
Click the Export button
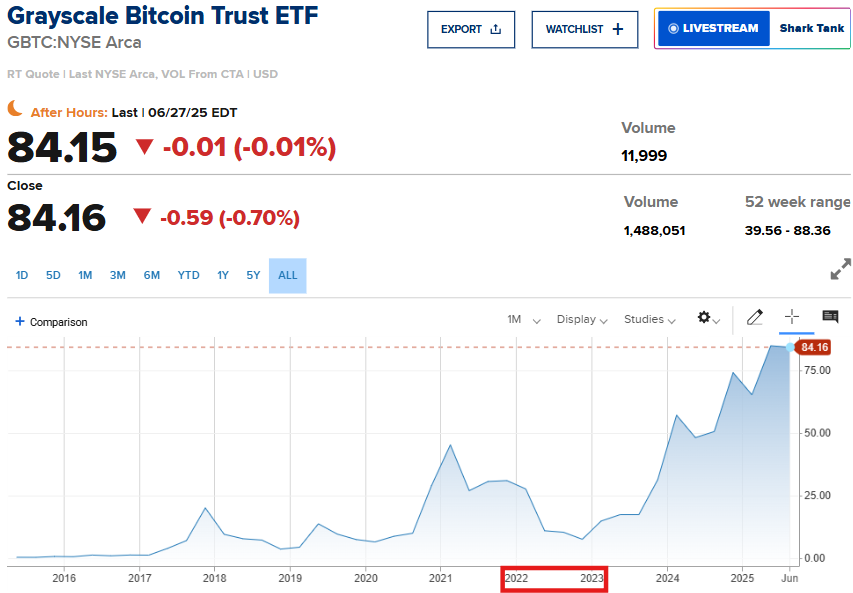[x=471, y=30]
